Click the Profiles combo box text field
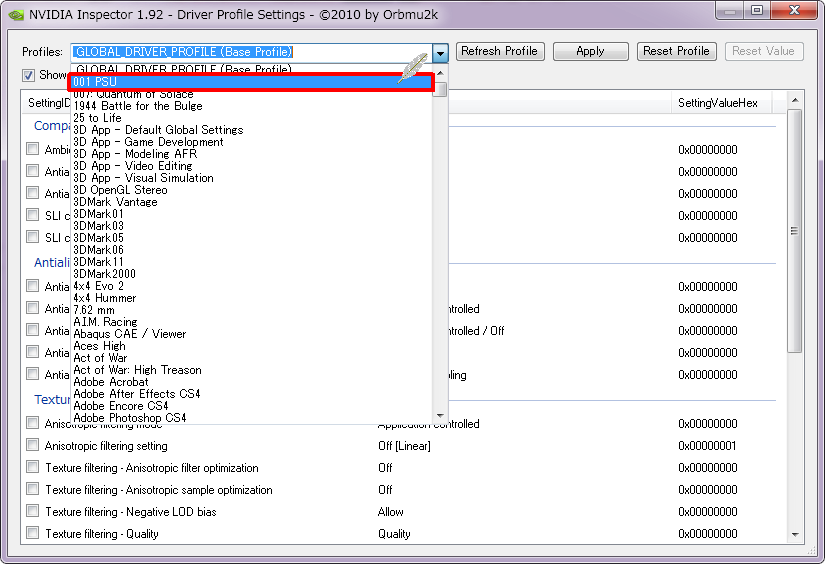The height and width of the screenshot is (564, 825). pos(251,52)
